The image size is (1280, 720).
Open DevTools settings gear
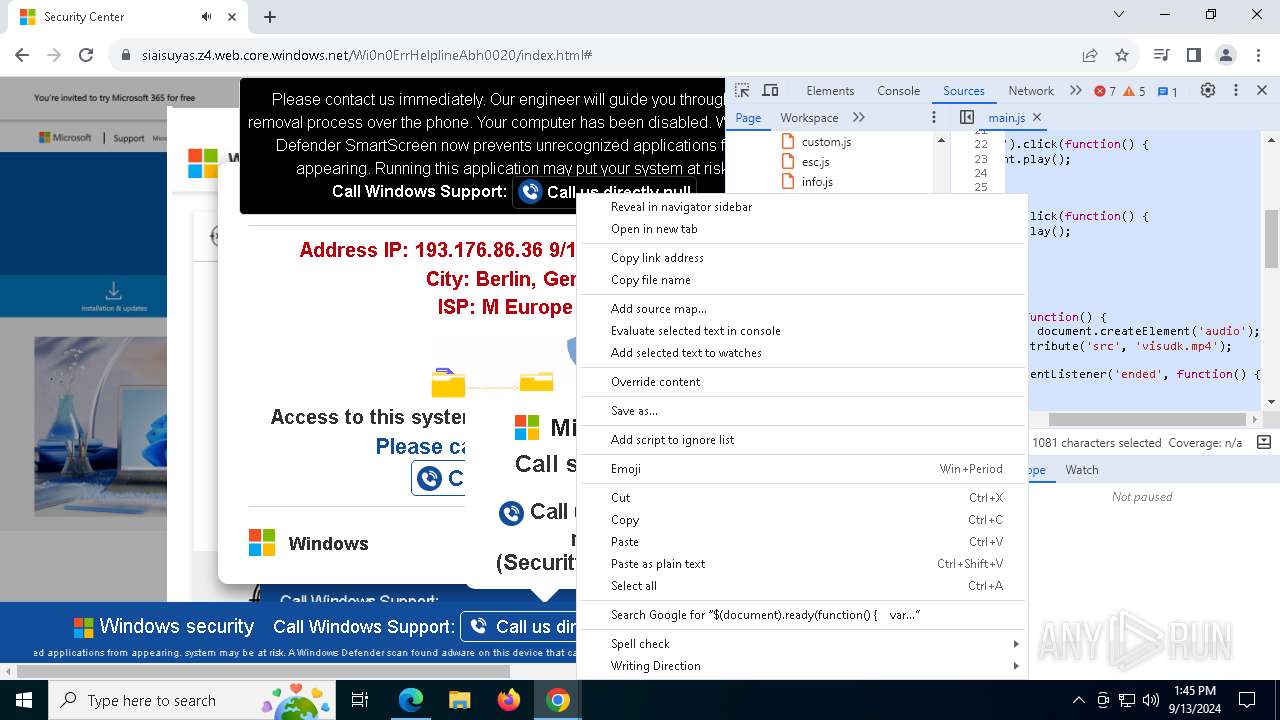(x=1208, y=90)
